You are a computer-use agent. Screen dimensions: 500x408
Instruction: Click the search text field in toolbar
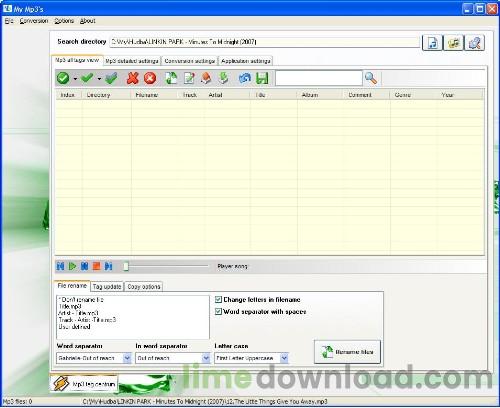tap(319, 78)
